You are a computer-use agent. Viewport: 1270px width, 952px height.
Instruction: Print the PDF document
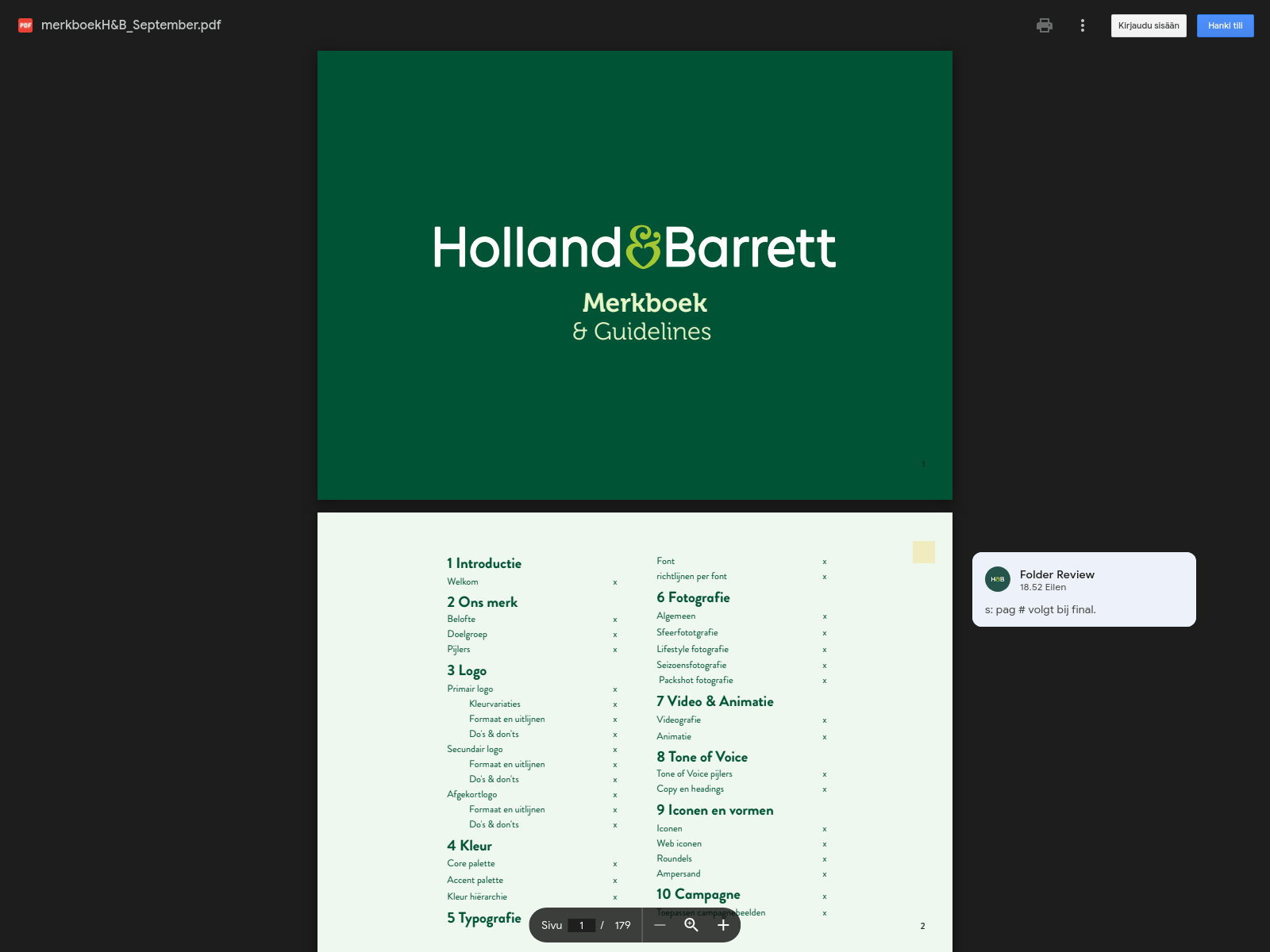[x=1045, y=25]
